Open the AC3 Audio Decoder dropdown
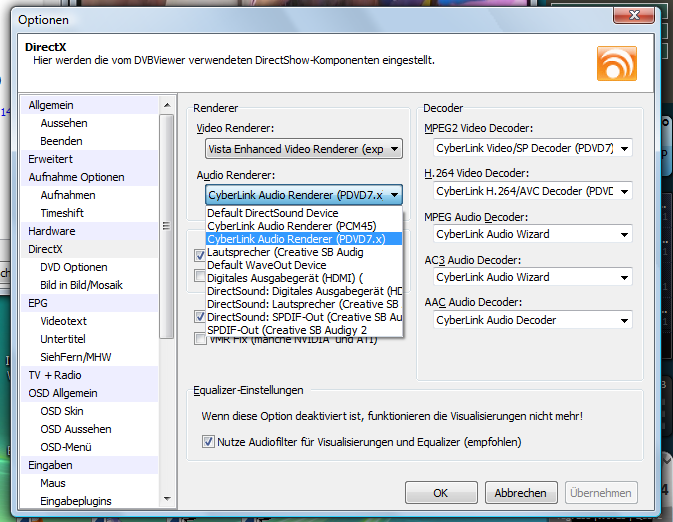673x522 pixels. point(532,277)
